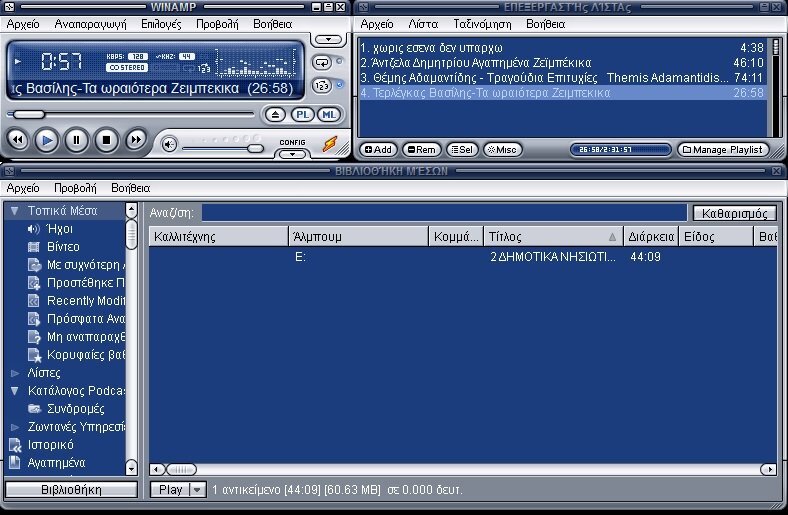Screen dimensions: 788x515
Task: Click the volume slider handle
Action: [255, 148]
